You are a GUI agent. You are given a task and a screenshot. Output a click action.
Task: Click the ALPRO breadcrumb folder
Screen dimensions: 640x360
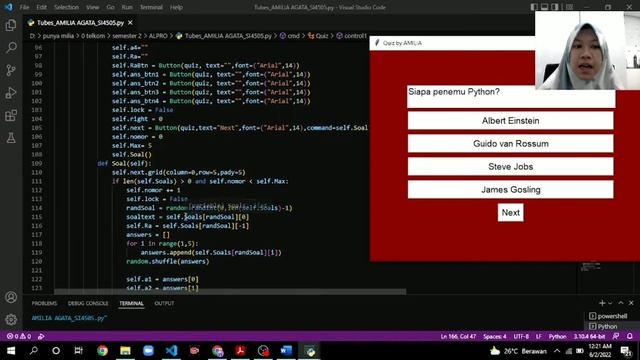158,36
